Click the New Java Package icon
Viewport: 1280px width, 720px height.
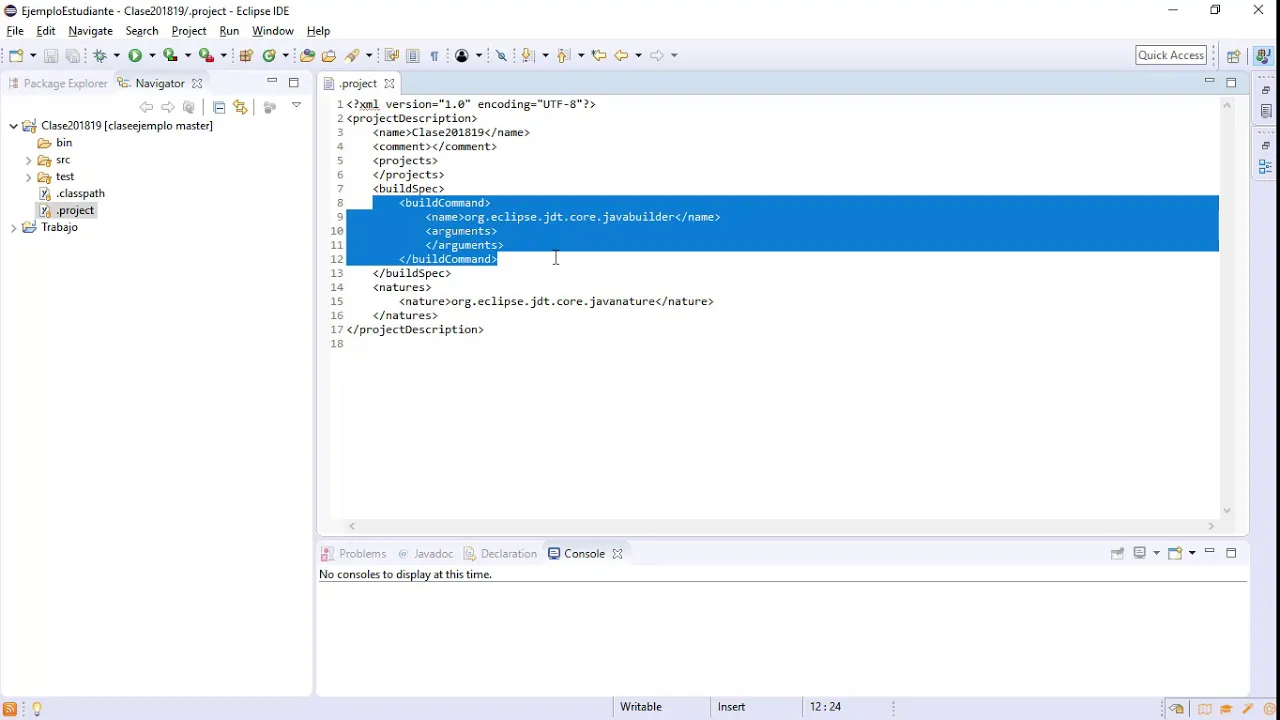[x=246, y=56]
